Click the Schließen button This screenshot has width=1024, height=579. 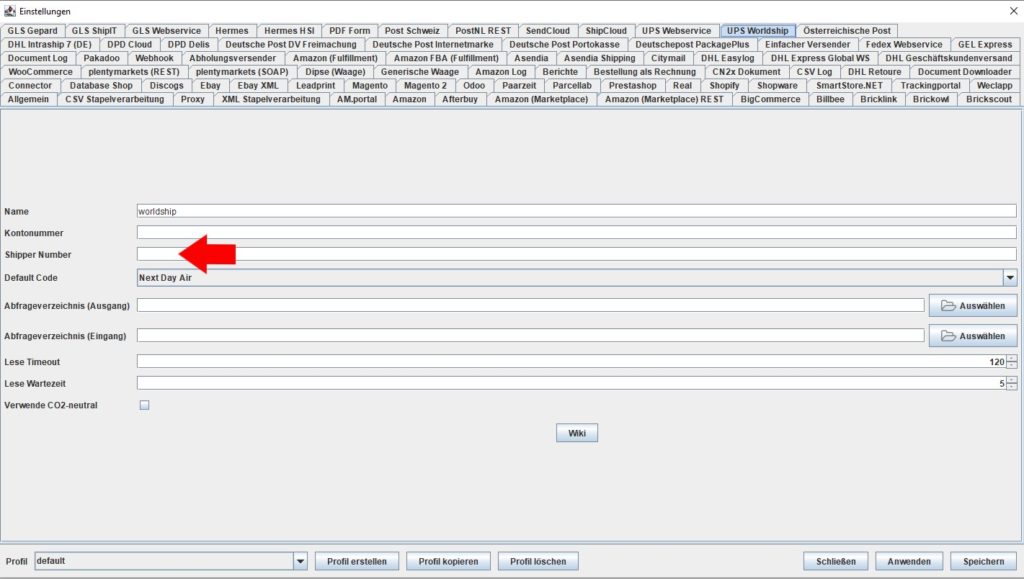pos(835,561)
